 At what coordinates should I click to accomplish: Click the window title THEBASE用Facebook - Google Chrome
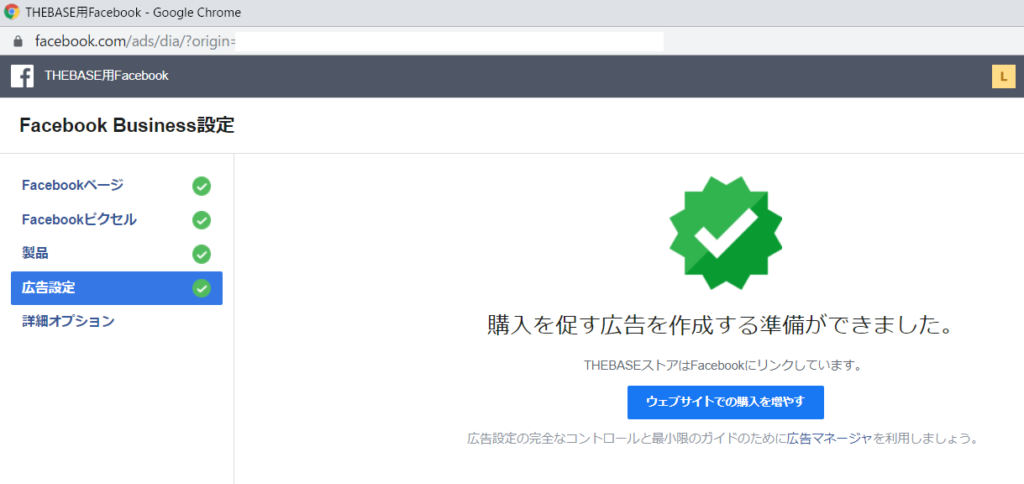(133, 12)
